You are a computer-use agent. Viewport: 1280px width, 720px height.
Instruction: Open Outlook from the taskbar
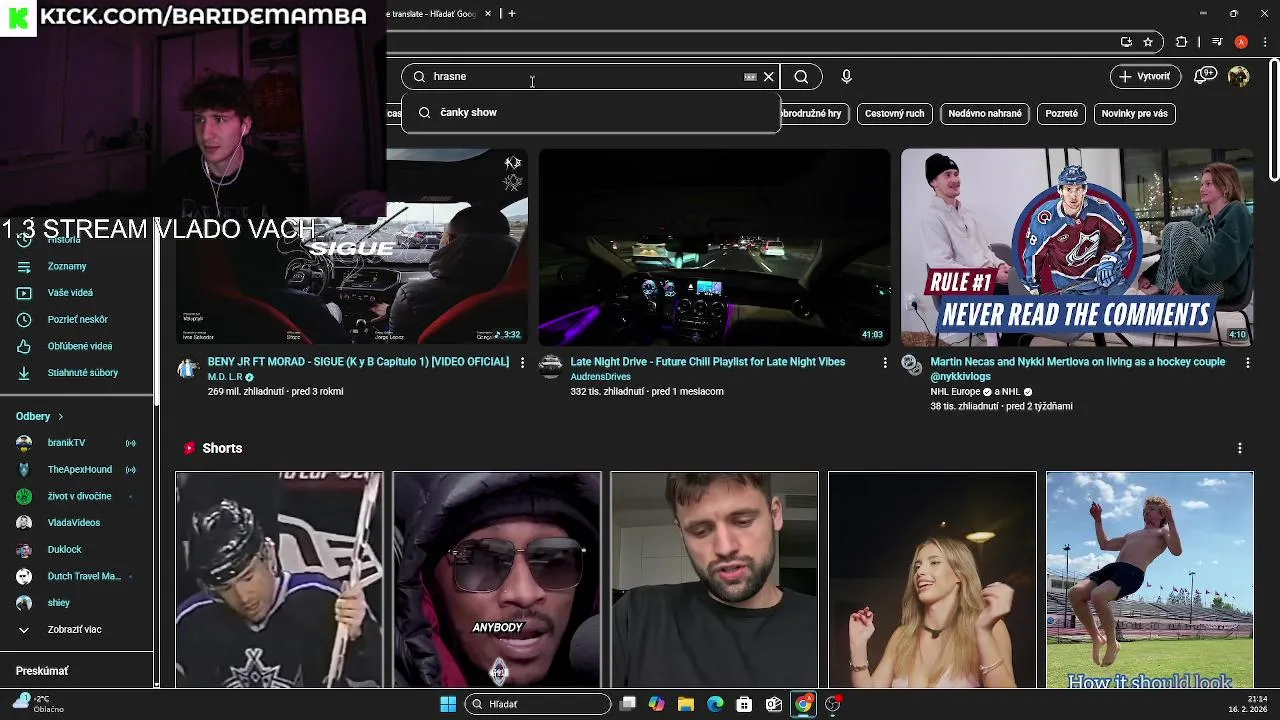click(x=774, y=704)
